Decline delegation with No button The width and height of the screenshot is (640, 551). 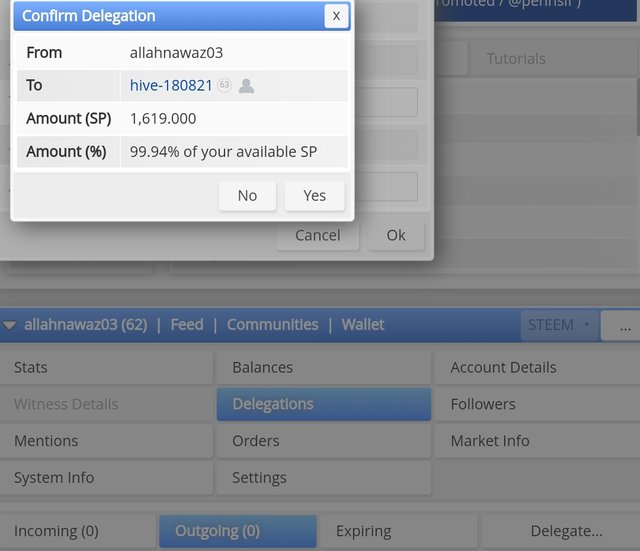point(247,196)
